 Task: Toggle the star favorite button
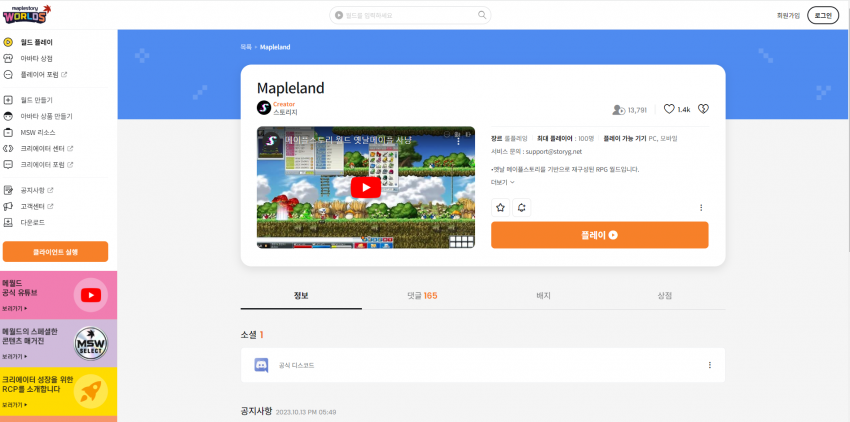coord(500,207)
